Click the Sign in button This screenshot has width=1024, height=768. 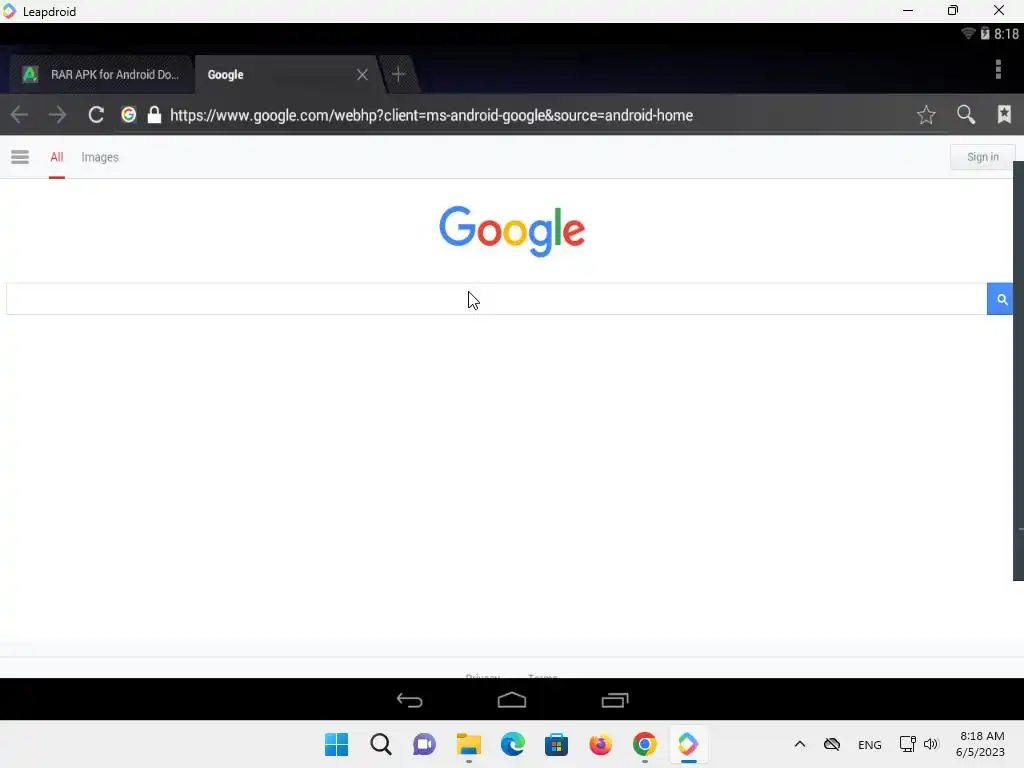(x=982, y=157)
